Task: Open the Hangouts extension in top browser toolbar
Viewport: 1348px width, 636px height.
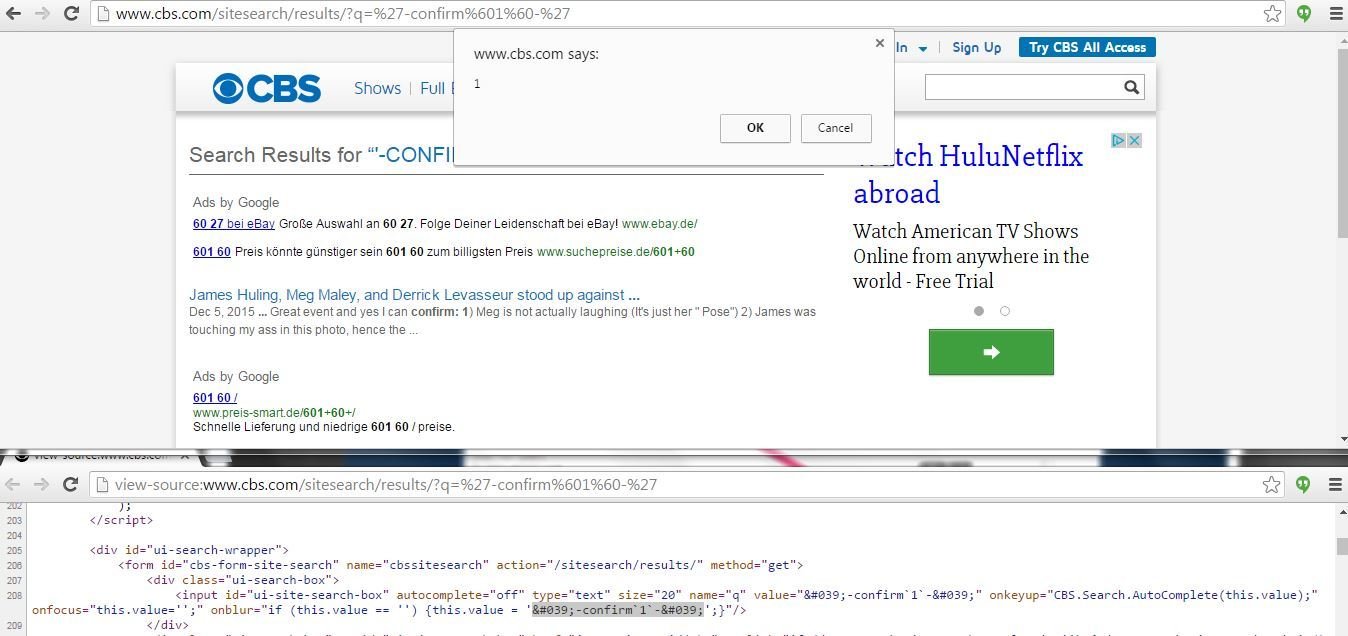Action: click(x=1304, y=14)
